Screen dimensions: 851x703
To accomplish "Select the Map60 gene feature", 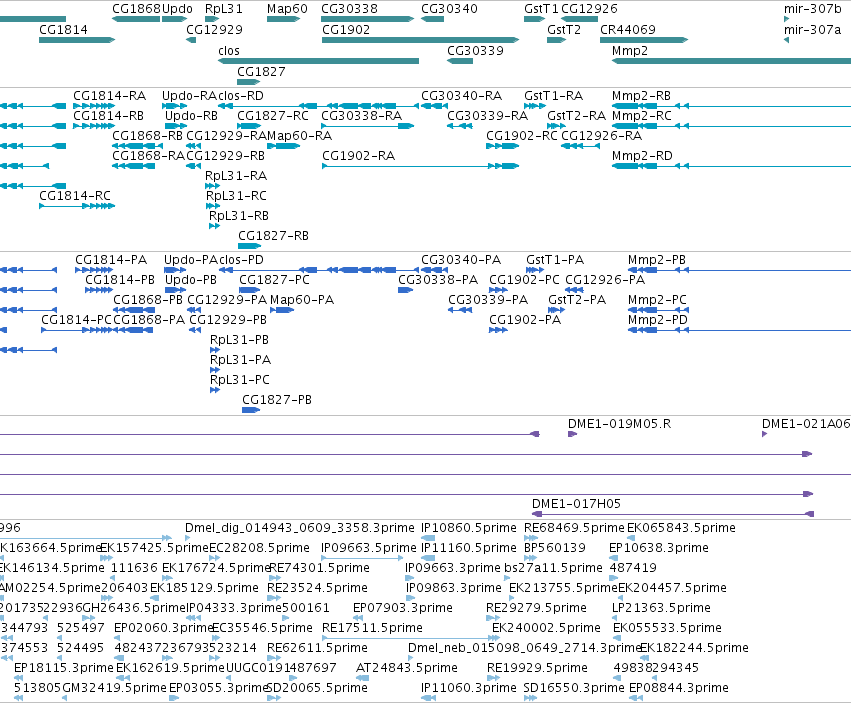I will coord(283,19).
